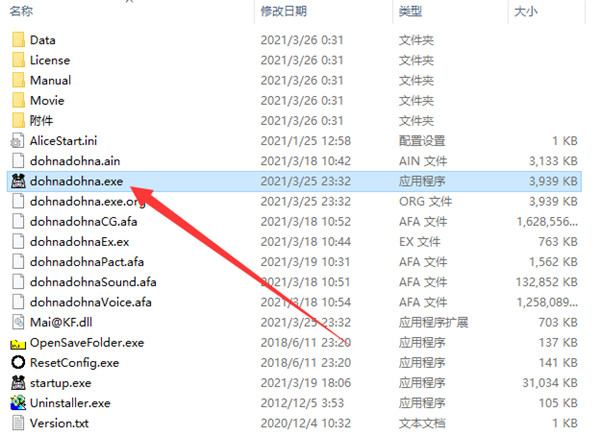600x435 pixels.
Task: Sort files by the 大小 column
Action: point(526,11)
